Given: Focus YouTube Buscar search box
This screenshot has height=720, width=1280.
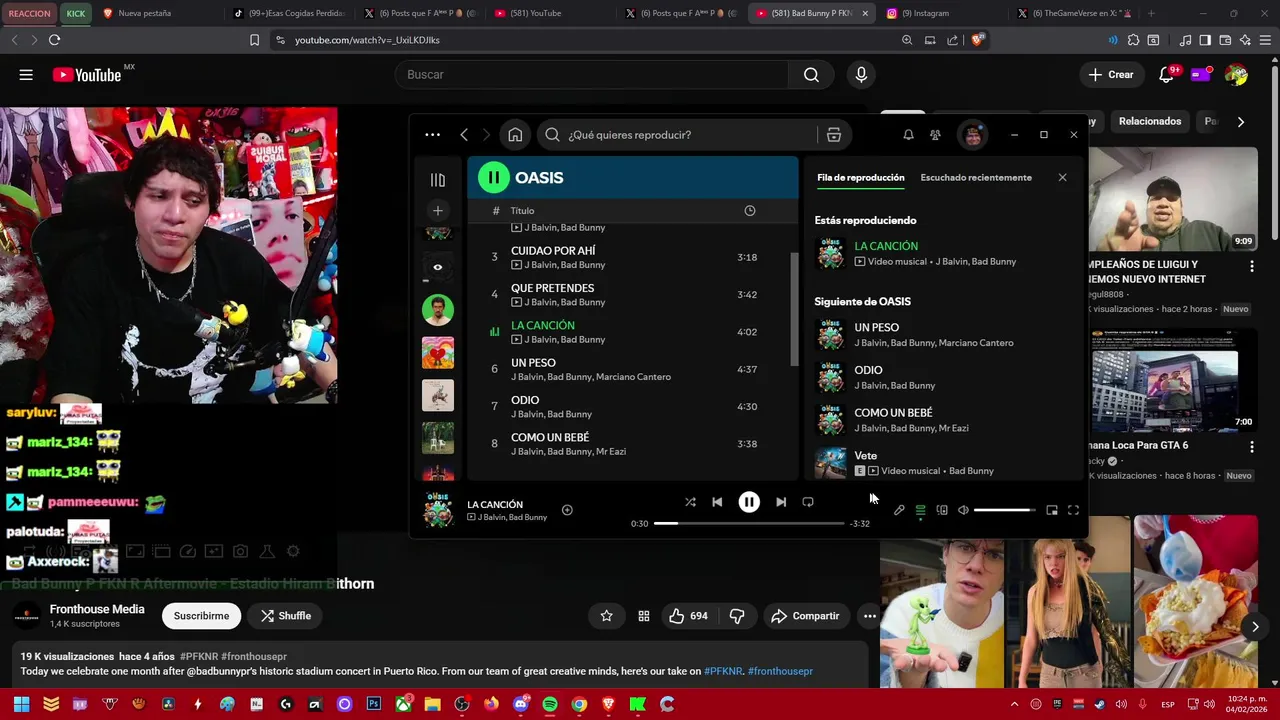Looking at the screenshot, I should click(x=590, y=75).
